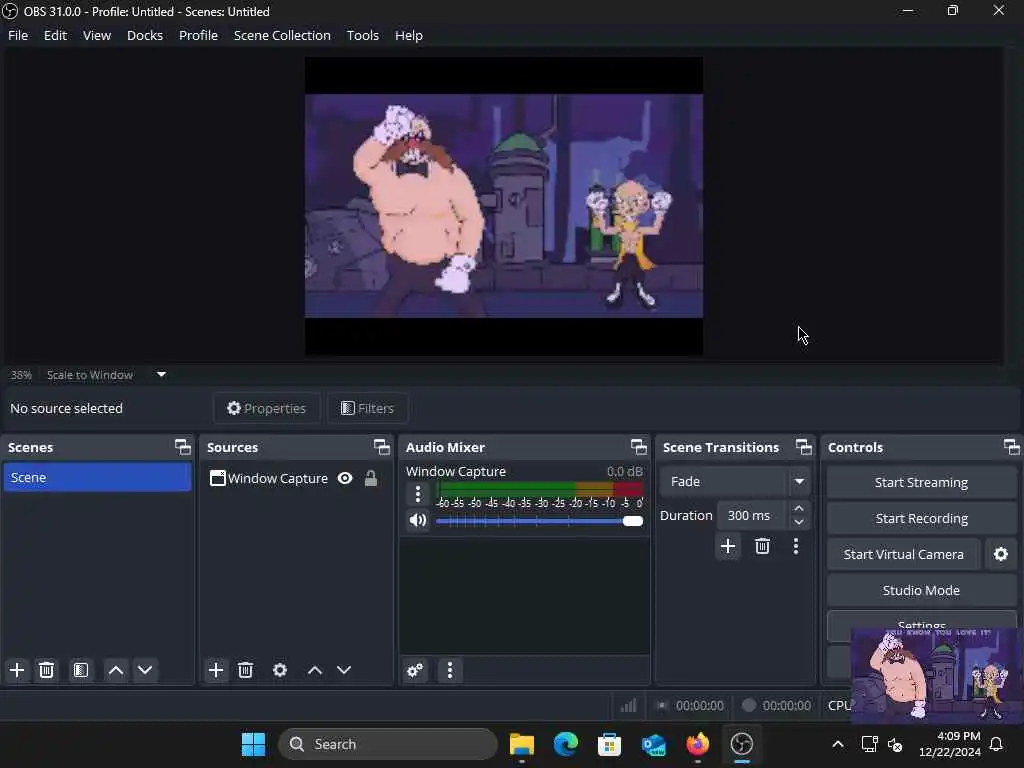Adjust Window Capture volume slider
Viewport: 1024px width, 768px height.
click(x=539, y=521)
